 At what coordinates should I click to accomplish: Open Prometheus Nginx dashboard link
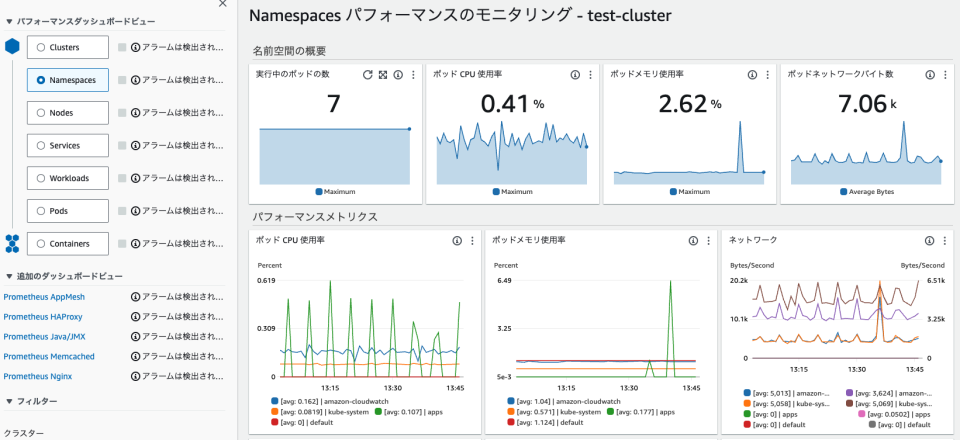[x=38, y=376]
